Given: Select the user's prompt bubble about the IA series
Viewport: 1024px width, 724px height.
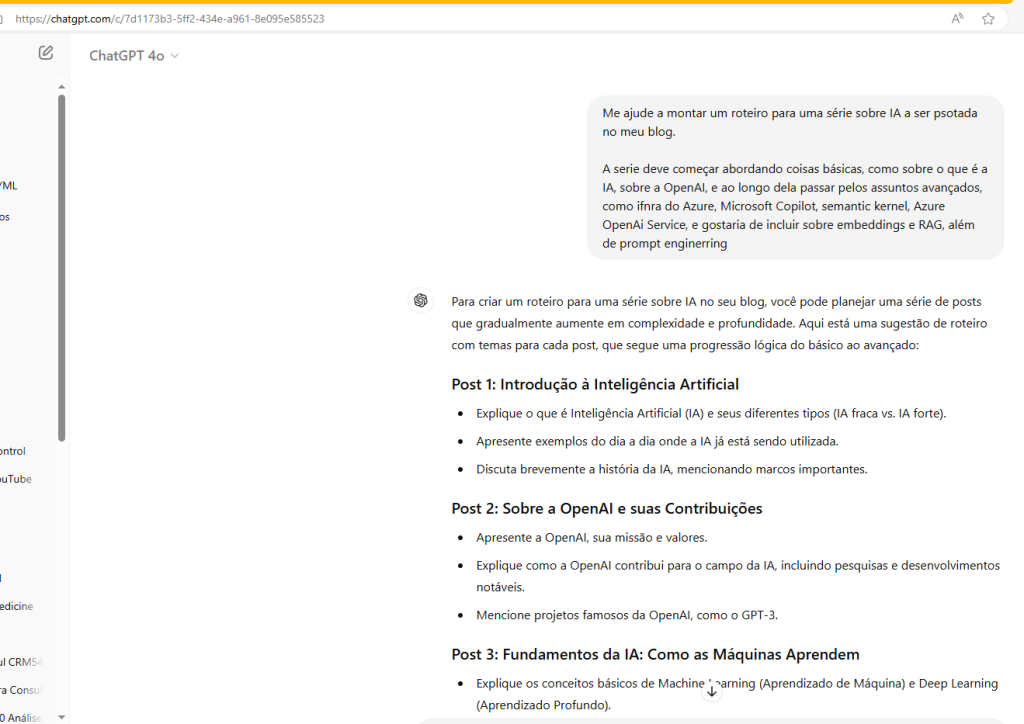Looking at the screenshot, I should pos(795,175).
